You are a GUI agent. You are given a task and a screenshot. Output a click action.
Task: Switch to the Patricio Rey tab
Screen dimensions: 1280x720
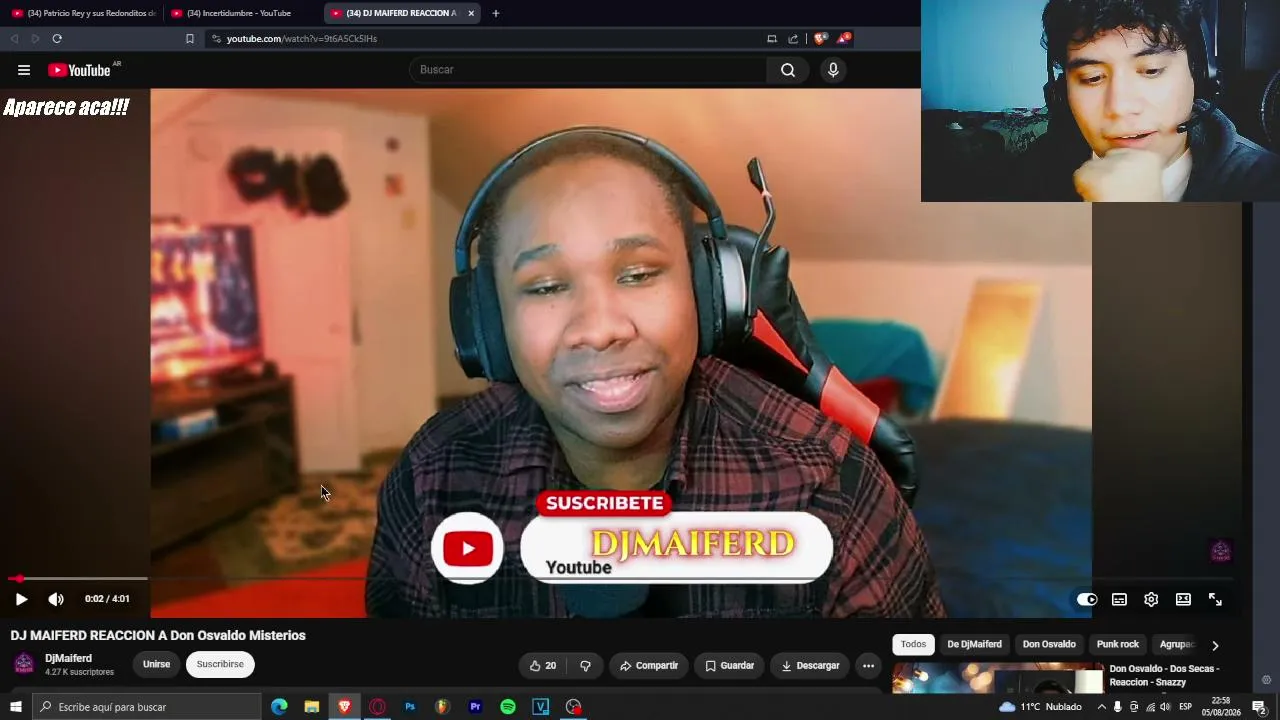pyautogui.click(x=84, y=13)
